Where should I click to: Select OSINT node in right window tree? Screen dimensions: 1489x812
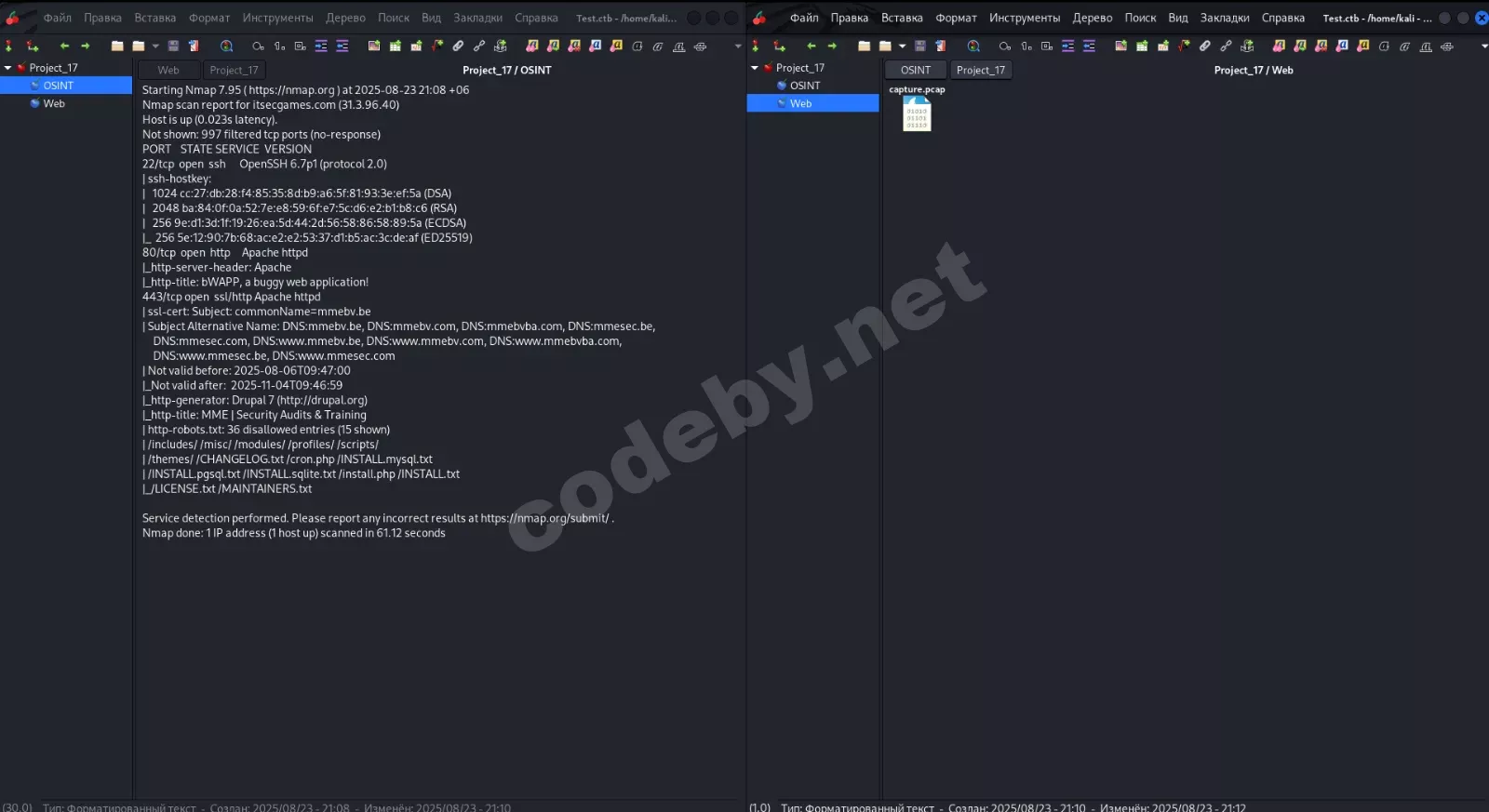(x=805, y=86)
